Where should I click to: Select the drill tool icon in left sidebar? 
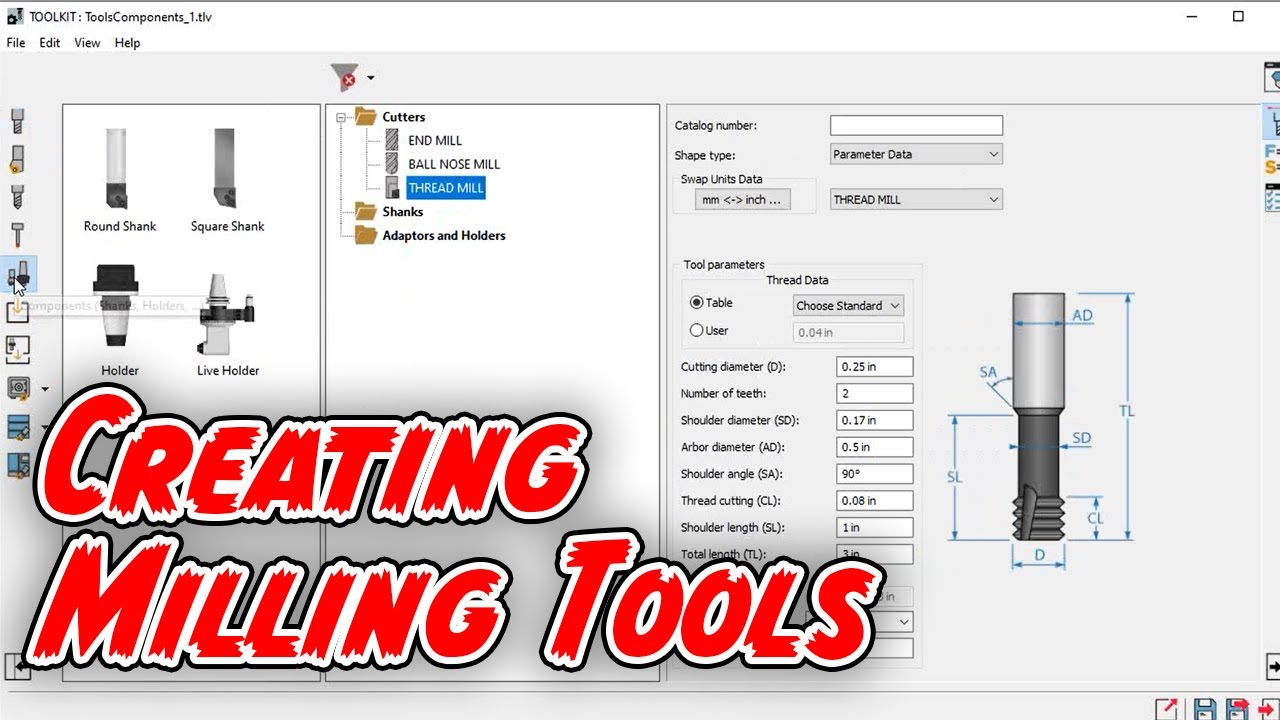(17, 197)
